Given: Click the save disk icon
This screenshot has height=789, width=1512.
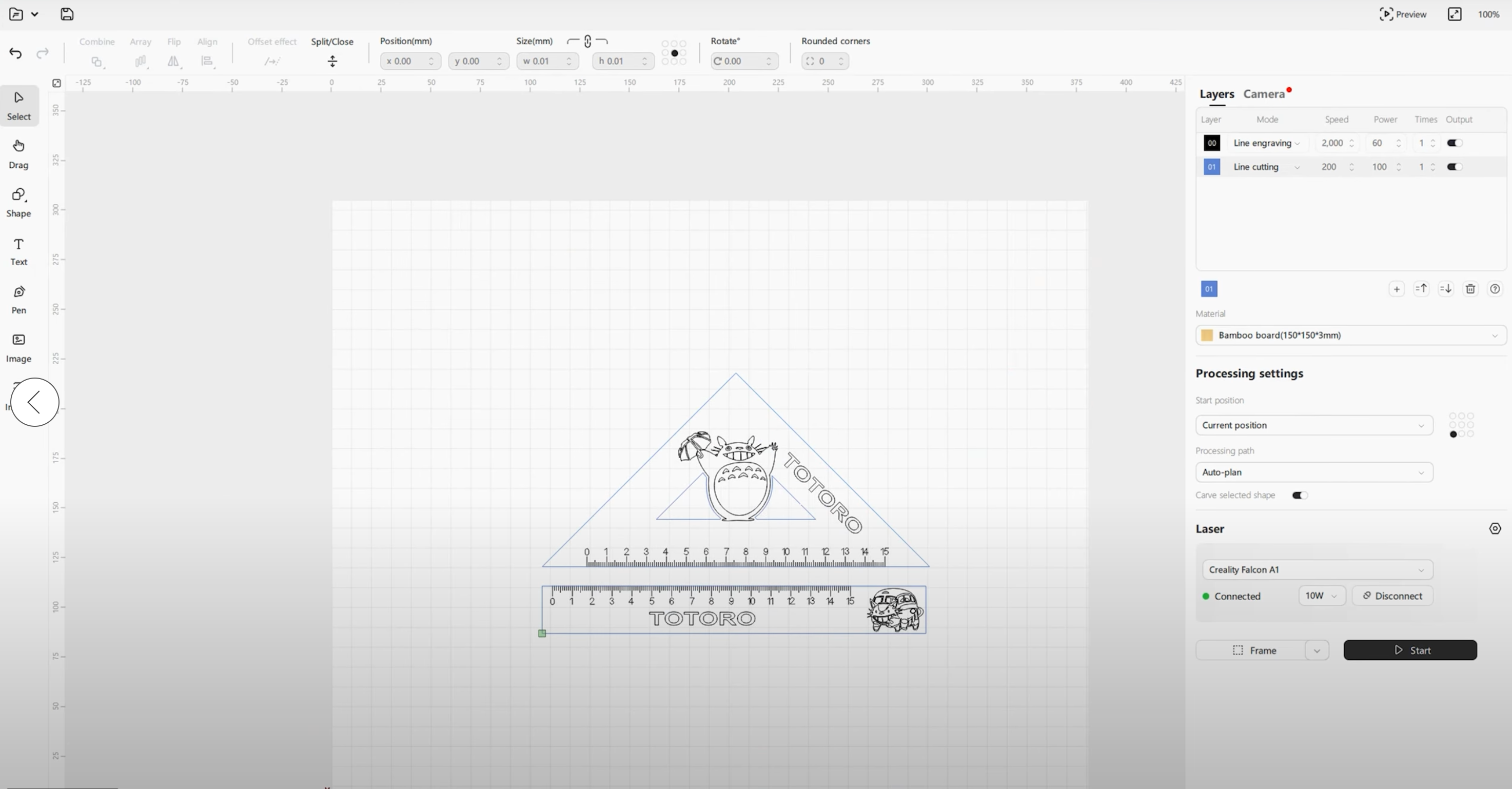Looking at the screenshot, I should [x=67, y=14].
